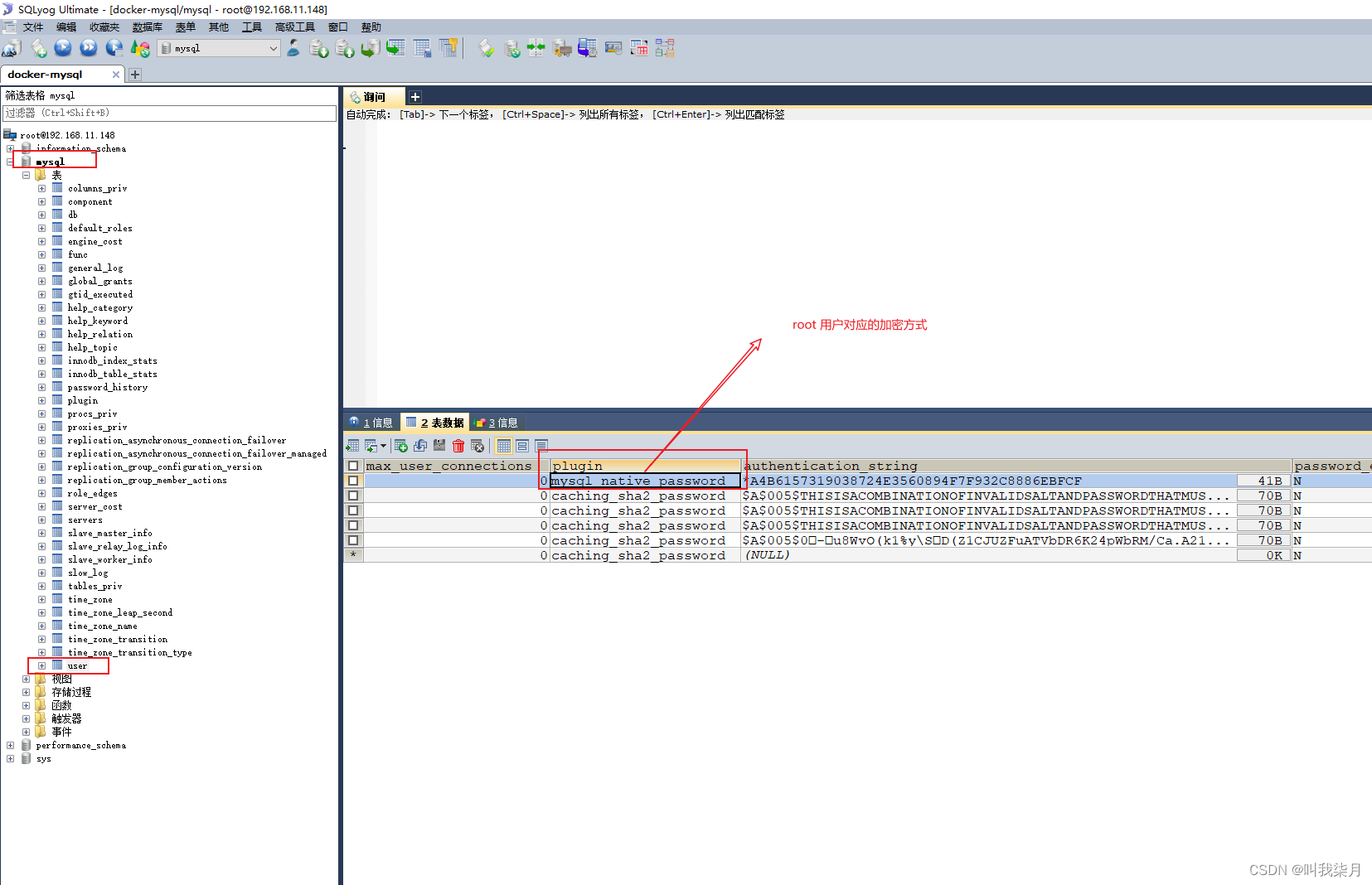Open a new query editor via toolbar icon
1372x885 pixels.
tap(38, 49)
